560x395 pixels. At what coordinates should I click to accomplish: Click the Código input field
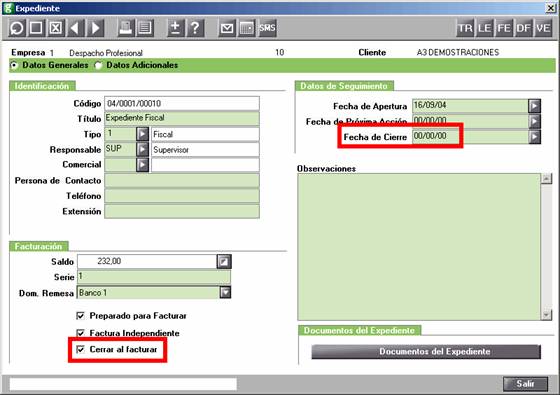click(182, 104)
